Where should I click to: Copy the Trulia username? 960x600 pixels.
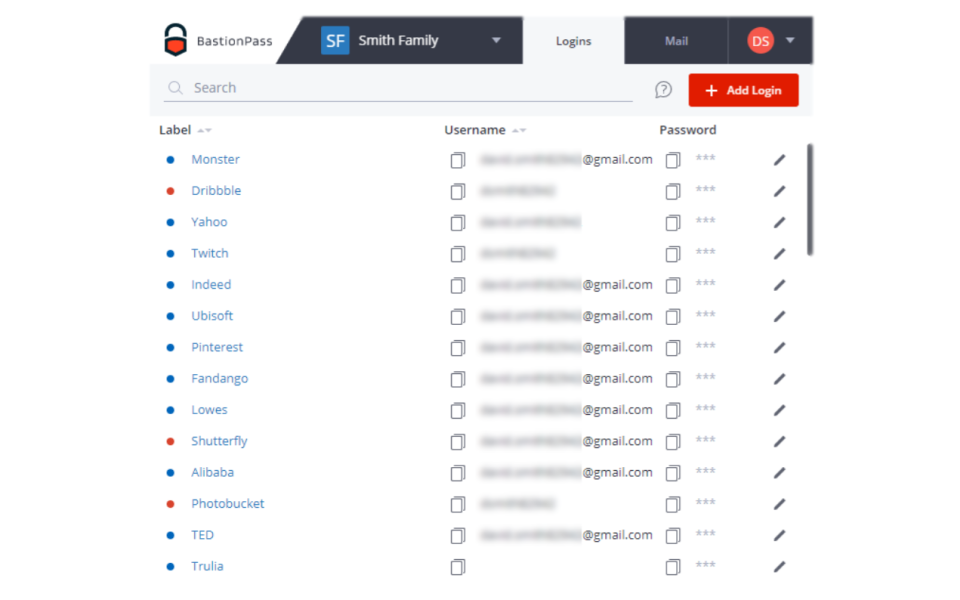tap(457, 567)
